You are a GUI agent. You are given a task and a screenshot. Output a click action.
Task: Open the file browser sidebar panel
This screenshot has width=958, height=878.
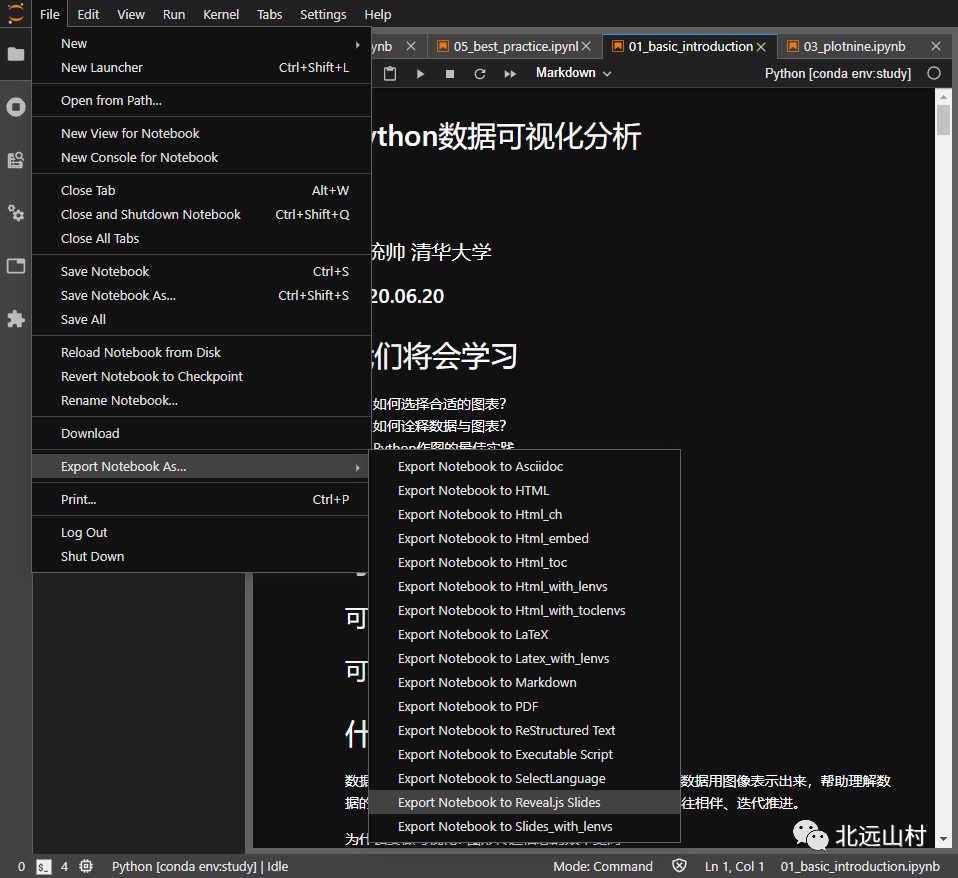pyautogui.click(x=15, y=55)
